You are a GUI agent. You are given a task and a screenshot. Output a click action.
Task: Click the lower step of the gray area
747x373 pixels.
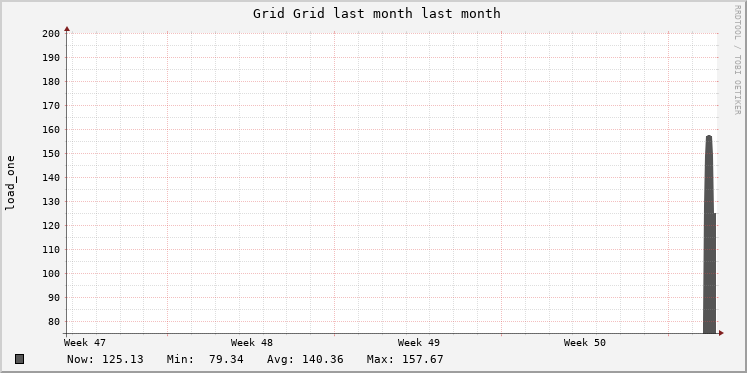pos(714,273)
